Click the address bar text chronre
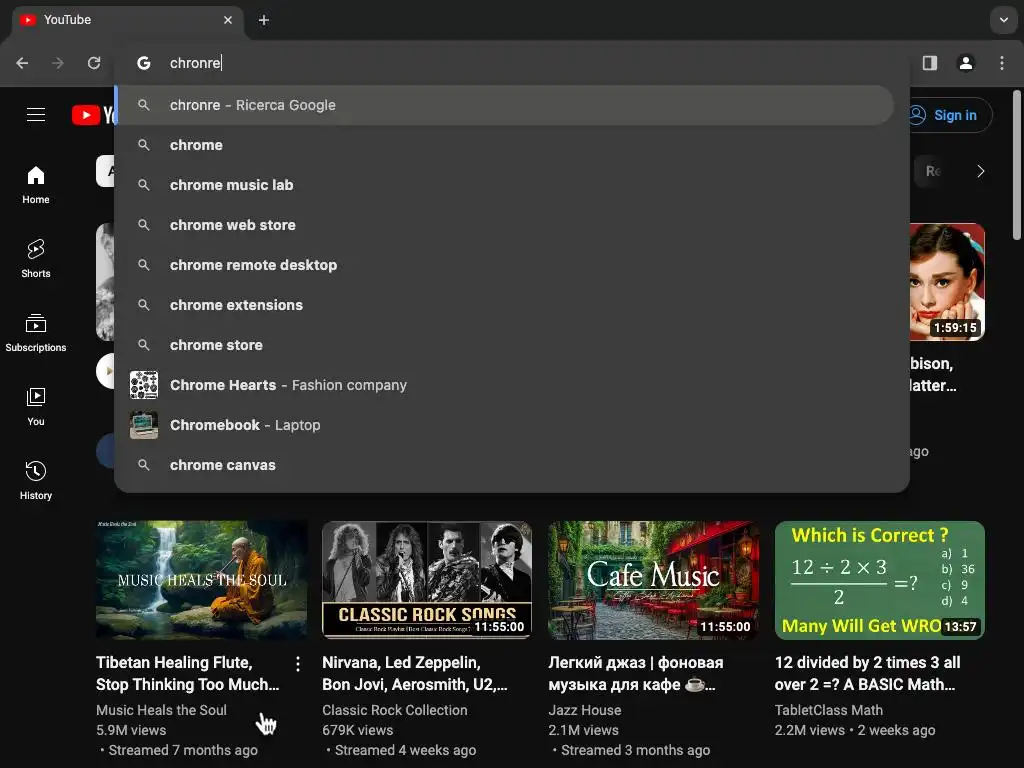Screen dimensions: 1024x768 coord(195,63)
